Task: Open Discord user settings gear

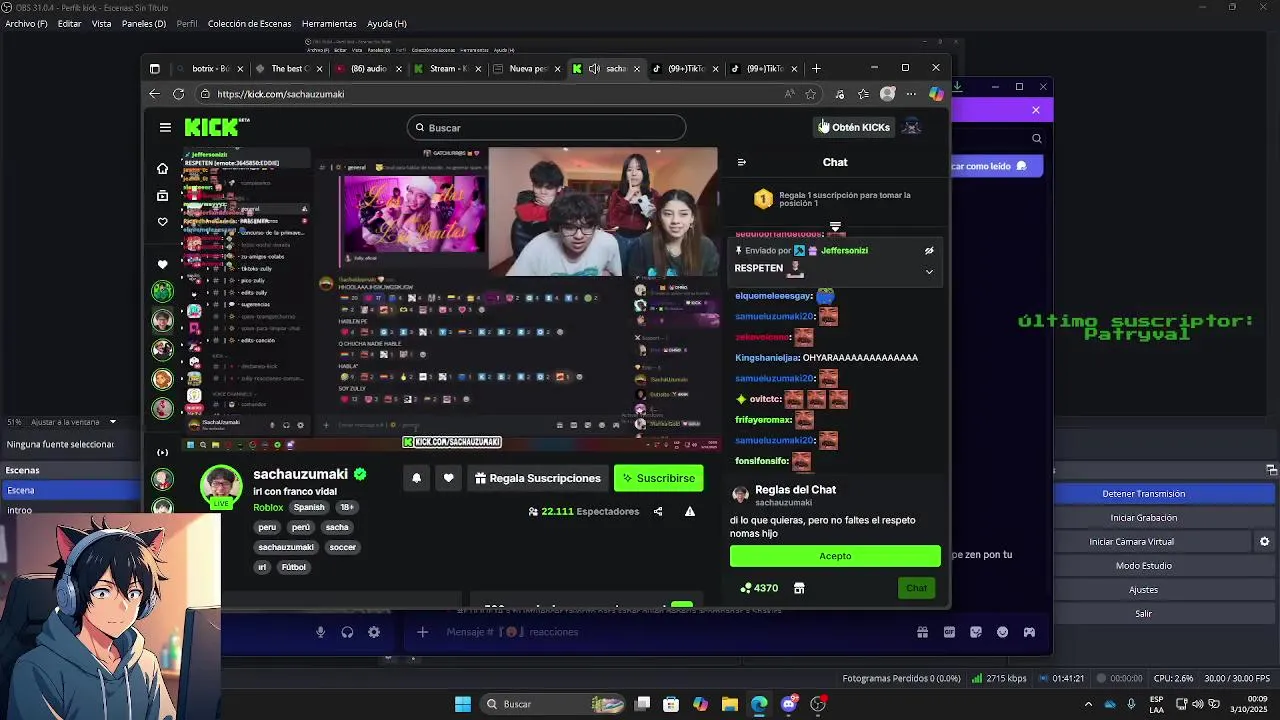Action: 374,632
